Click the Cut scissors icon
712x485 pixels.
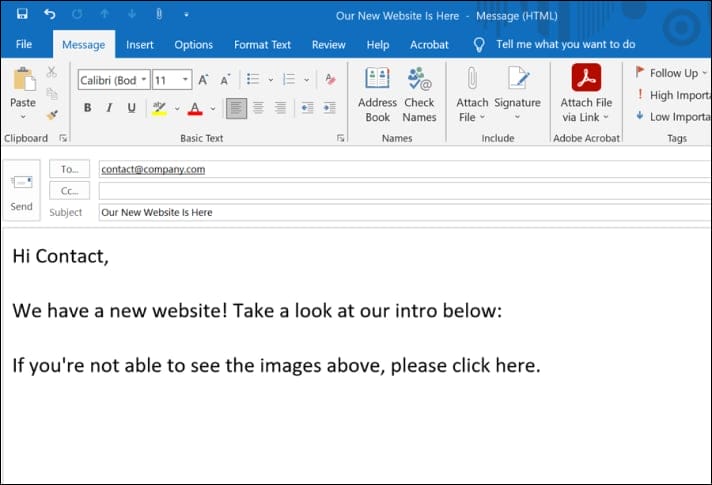click(x=52, y=73)
